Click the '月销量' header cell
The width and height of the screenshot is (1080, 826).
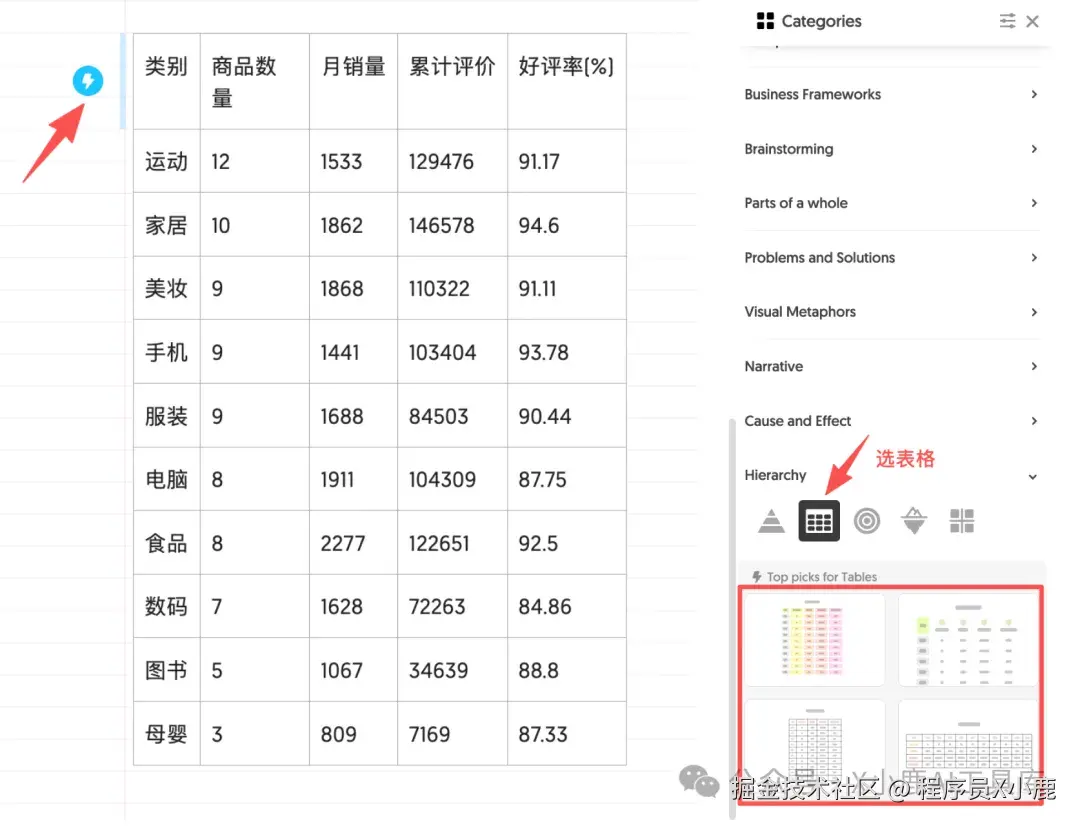click(x=353, y=81)
